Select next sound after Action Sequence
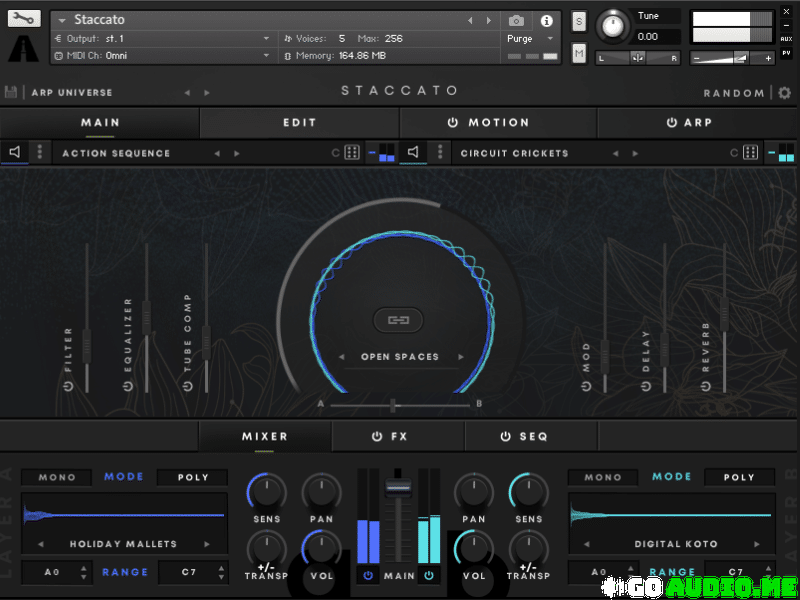The width and height of the screenshot is (800, 600). click(x=237, y=153)
